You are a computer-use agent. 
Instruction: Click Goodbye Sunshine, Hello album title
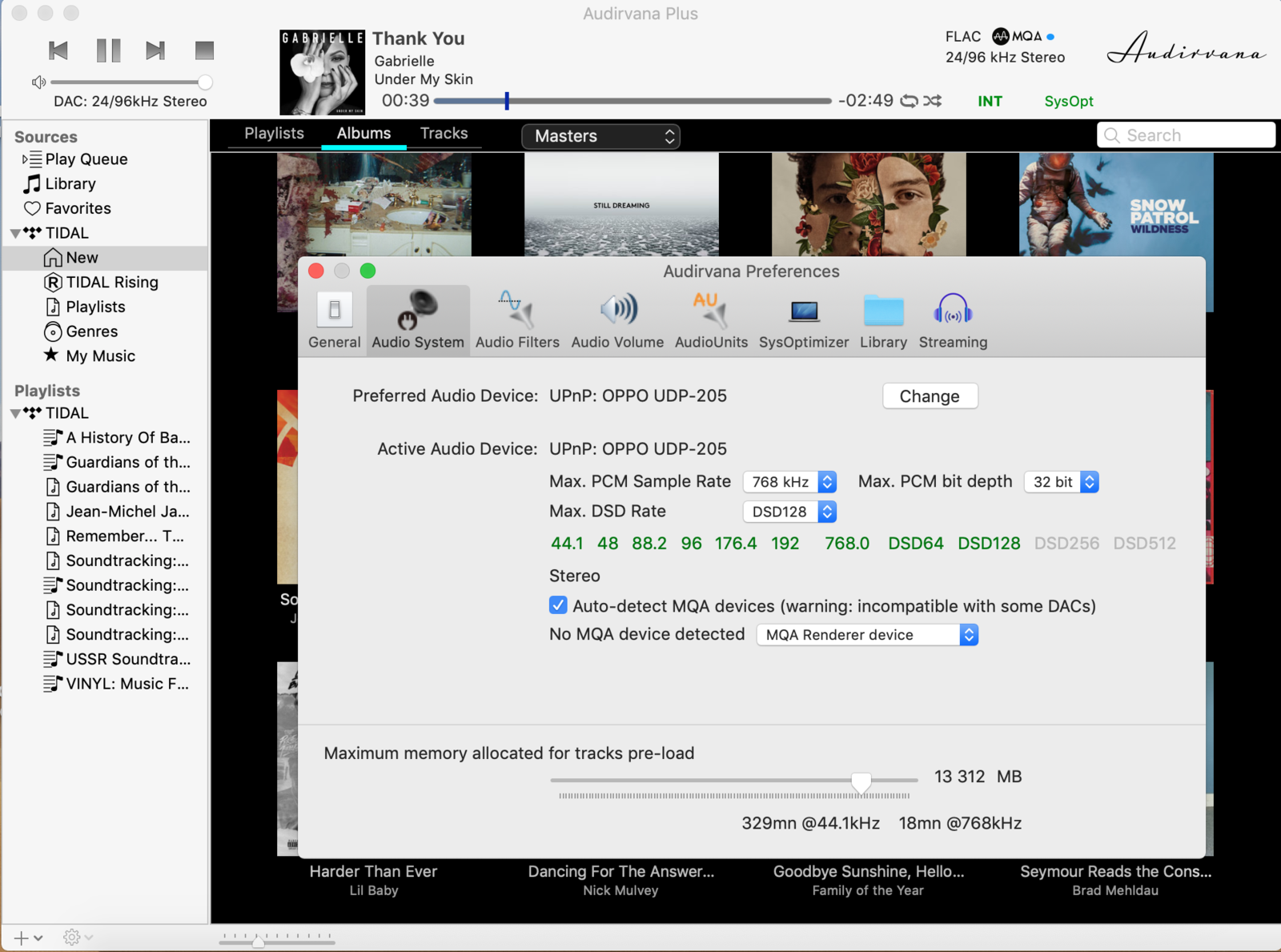pos(869,872)
